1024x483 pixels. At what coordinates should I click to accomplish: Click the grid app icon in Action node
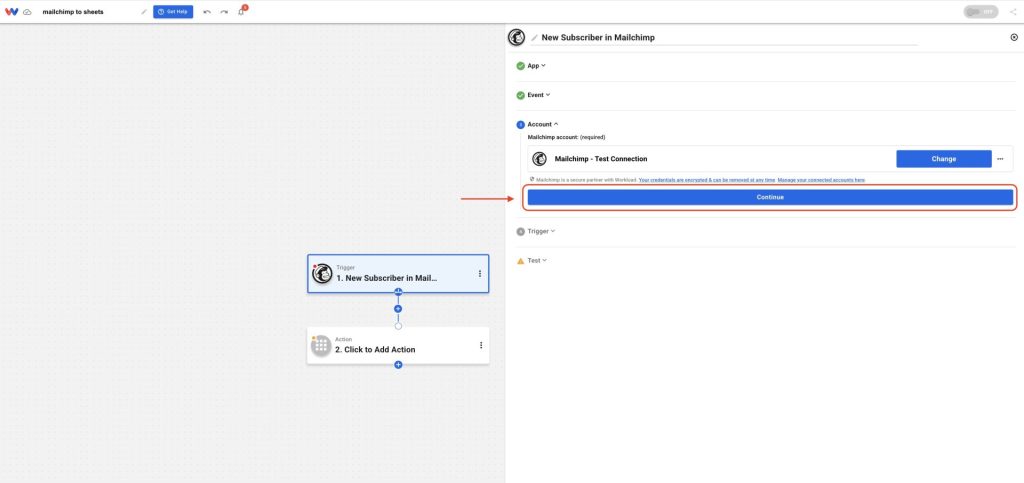[x=321, y=346]
